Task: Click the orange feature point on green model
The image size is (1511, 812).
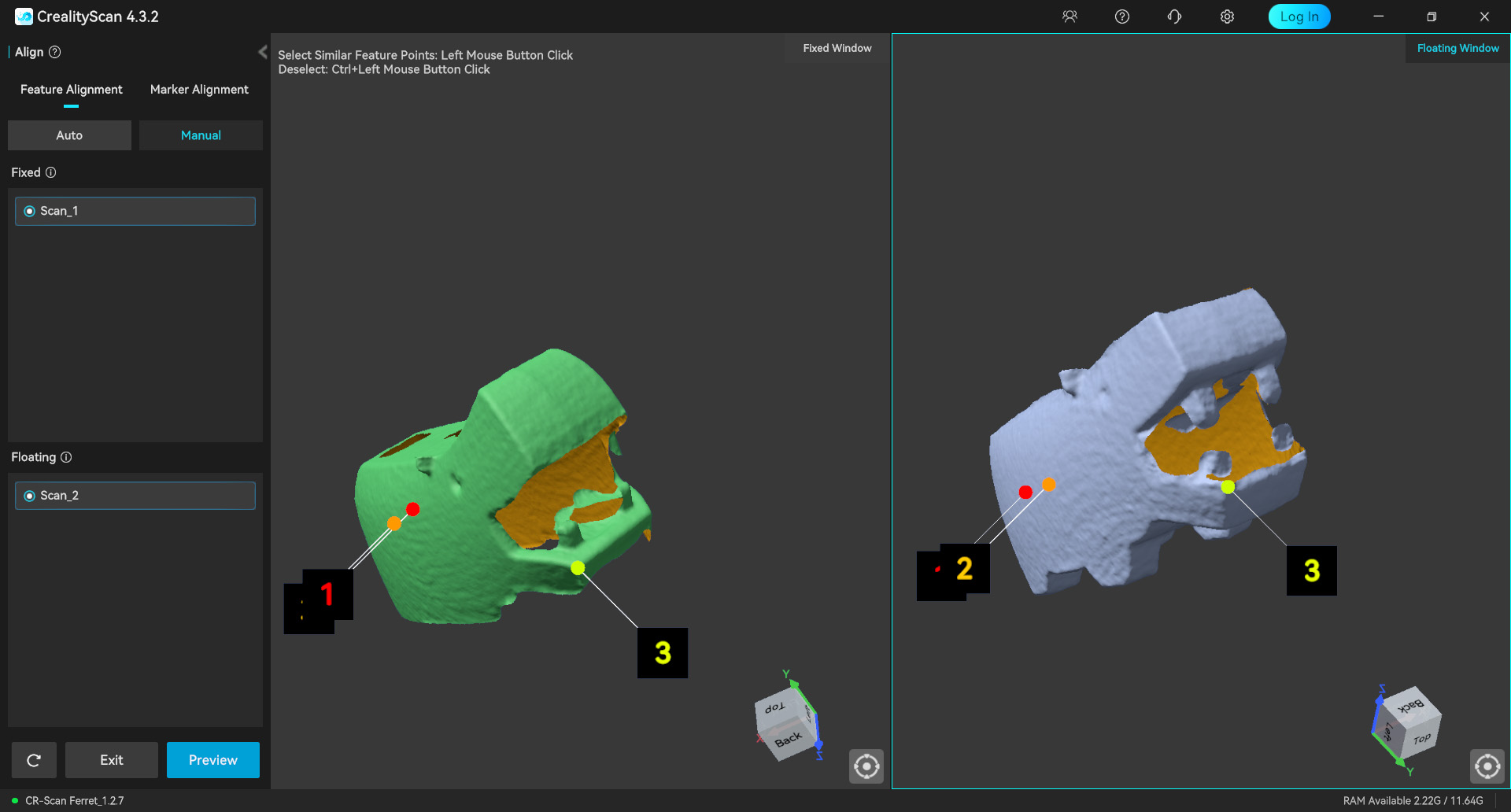Action: (x=394, y=523)
